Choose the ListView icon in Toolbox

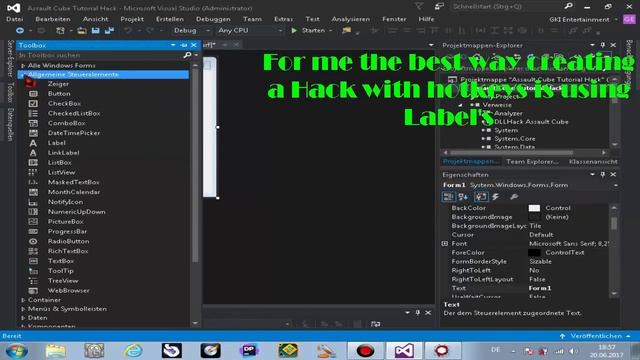(x=33, y=172)
